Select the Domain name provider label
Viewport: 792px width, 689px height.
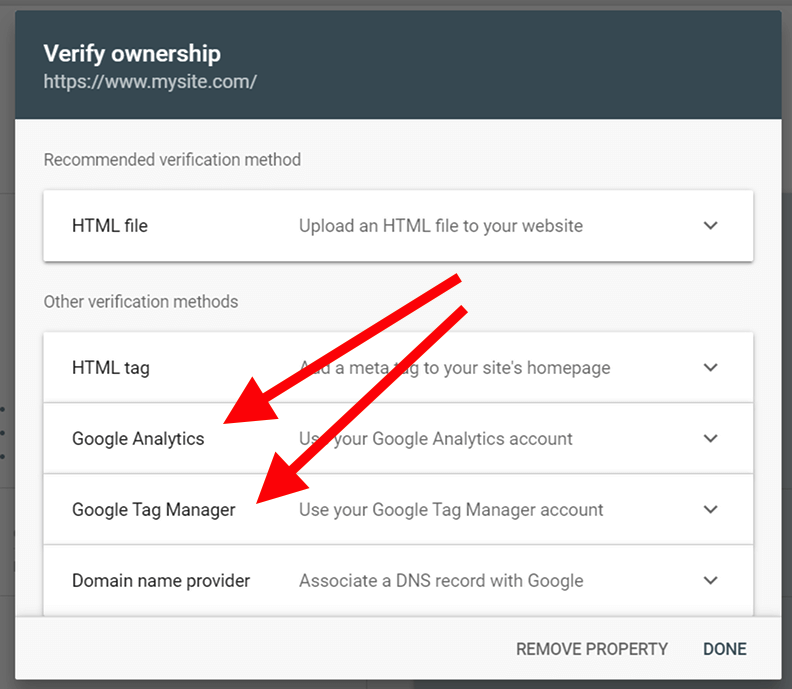(161, 581)
